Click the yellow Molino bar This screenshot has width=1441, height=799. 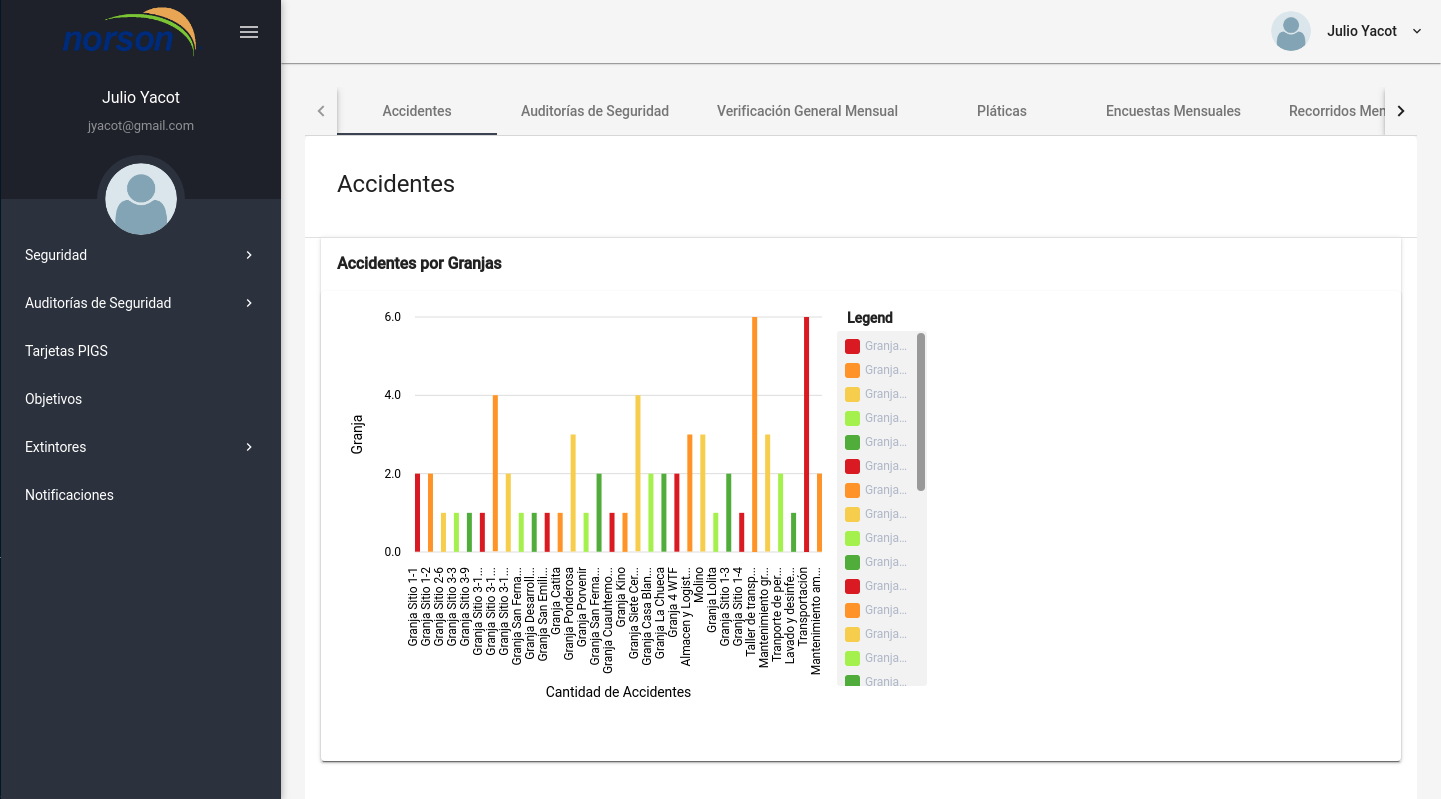pos(703,493)
